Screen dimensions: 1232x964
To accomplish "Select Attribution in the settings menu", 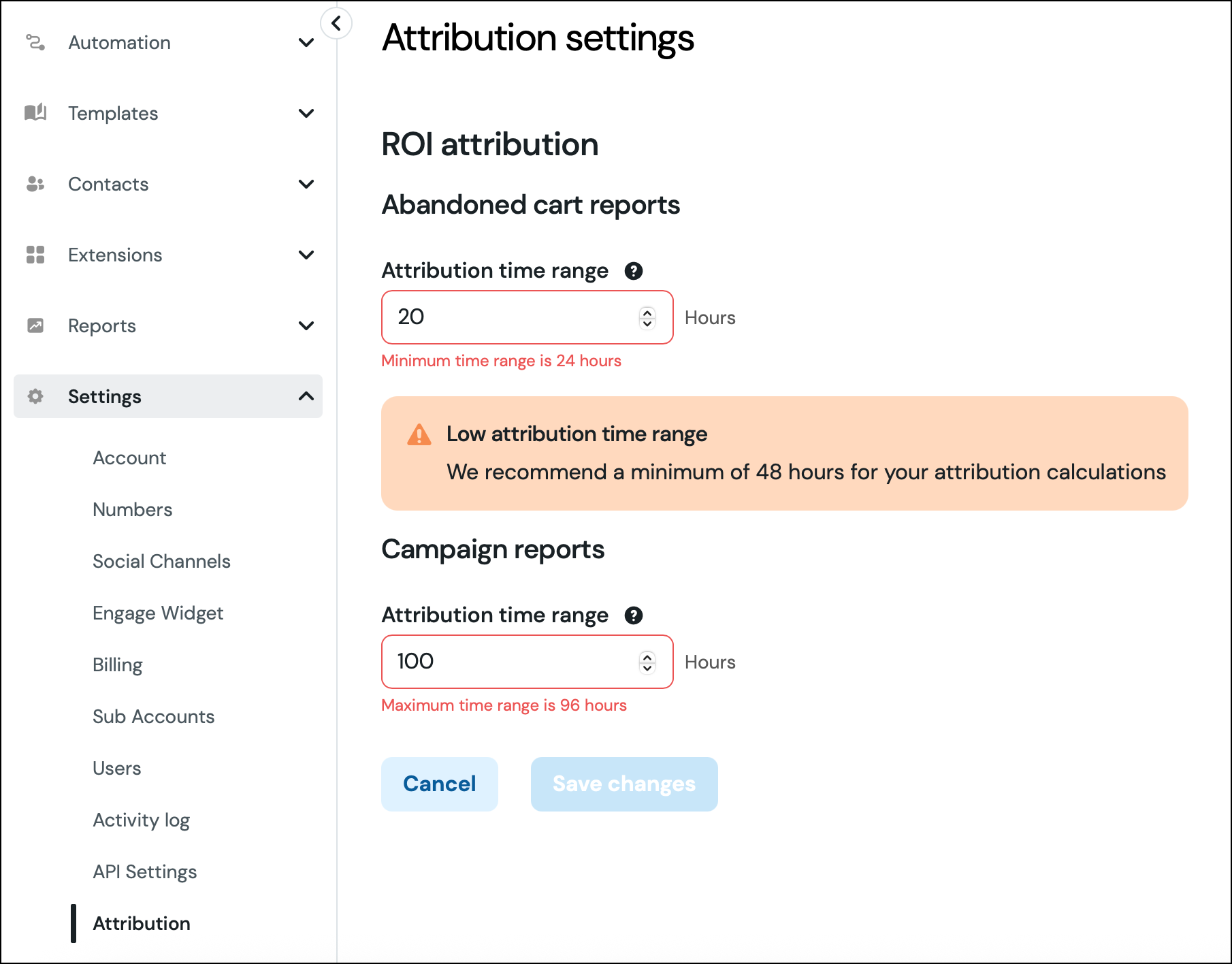I will pyautogui.click(x=141, y=923).
